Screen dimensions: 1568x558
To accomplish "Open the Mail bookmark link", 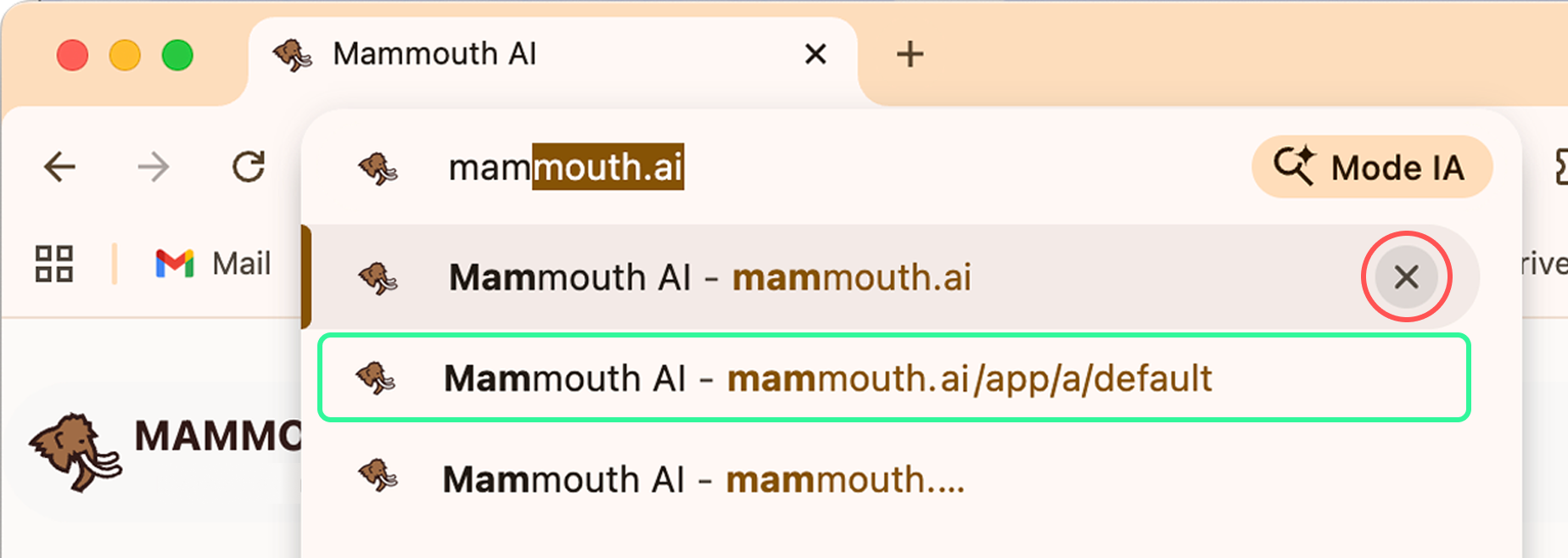I will point(241,264).
